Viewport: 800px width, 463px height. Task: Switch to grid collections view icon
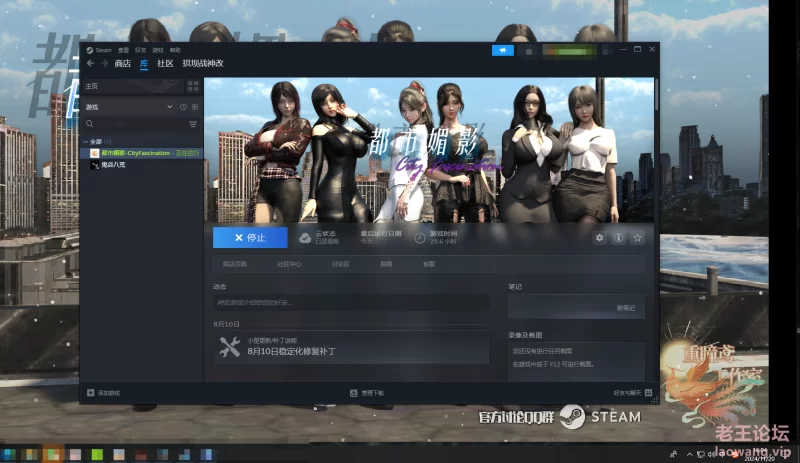pos(193,86)
